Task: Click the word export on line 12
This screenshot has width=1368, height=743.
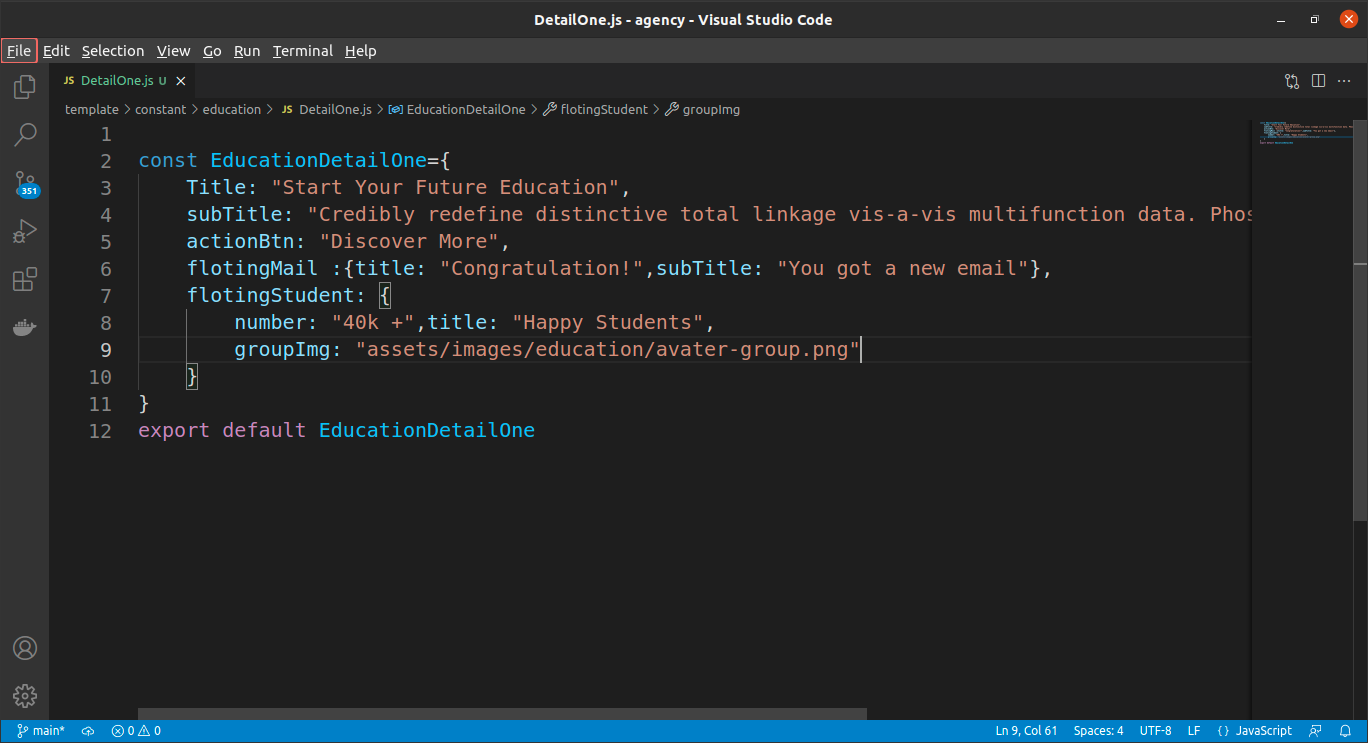Action: 174,431
